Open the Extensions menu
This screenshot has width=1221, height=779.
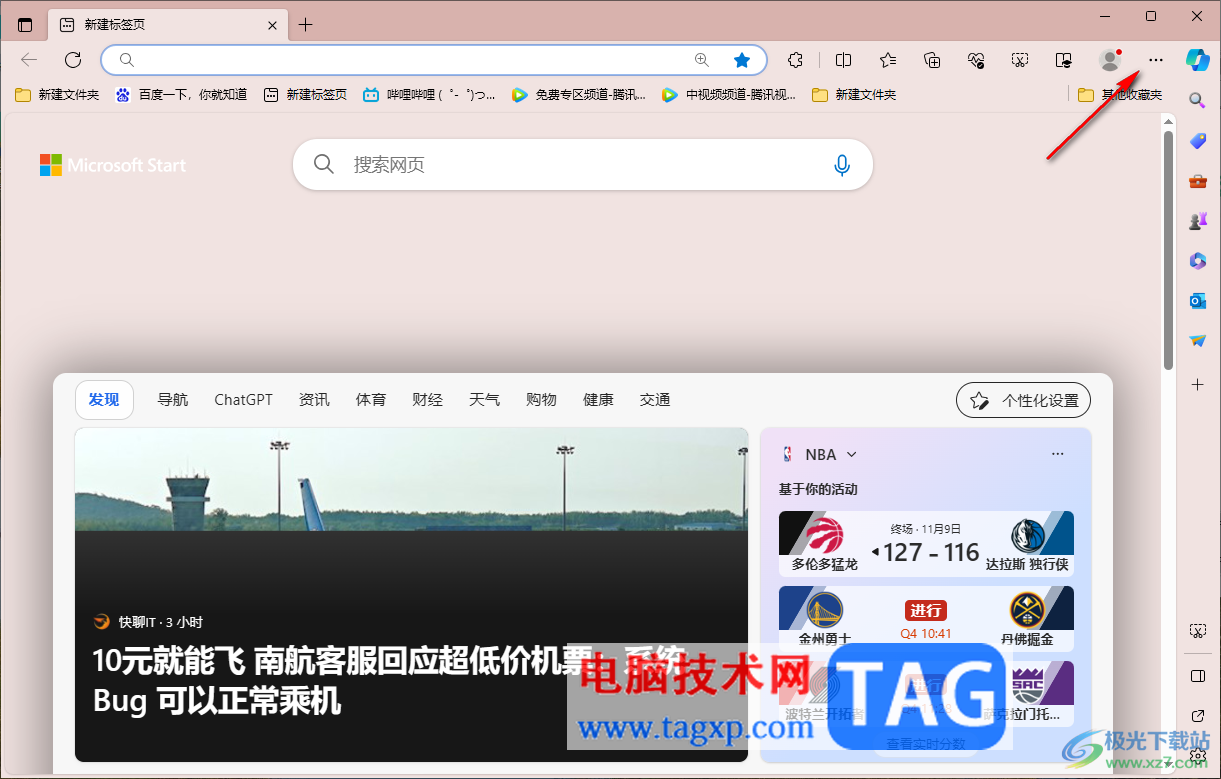point(795,60)
